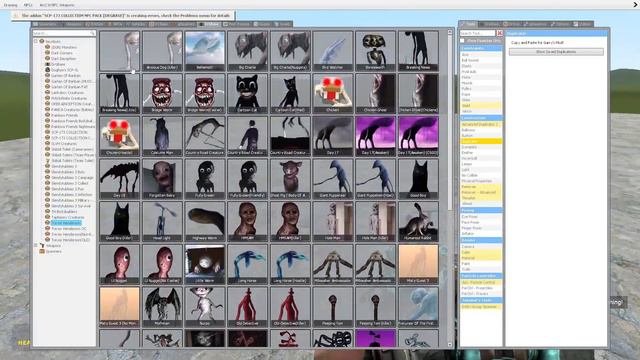Click the NPC grid scroll-up arrow

point(450,32)
